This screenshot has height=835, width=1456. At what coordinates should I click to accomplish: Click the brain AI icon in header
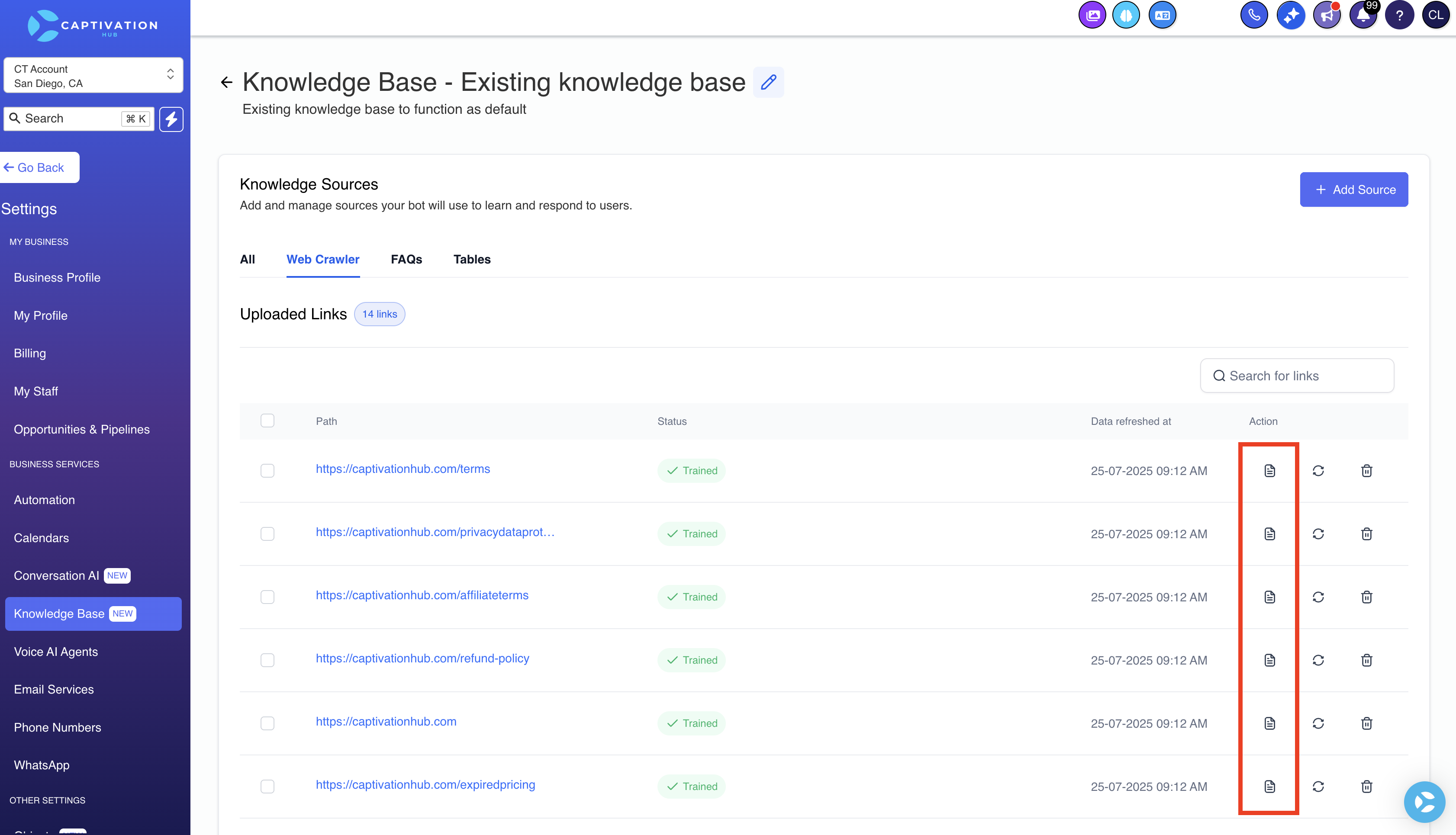pyautogui.click(x=1126, y=16)
